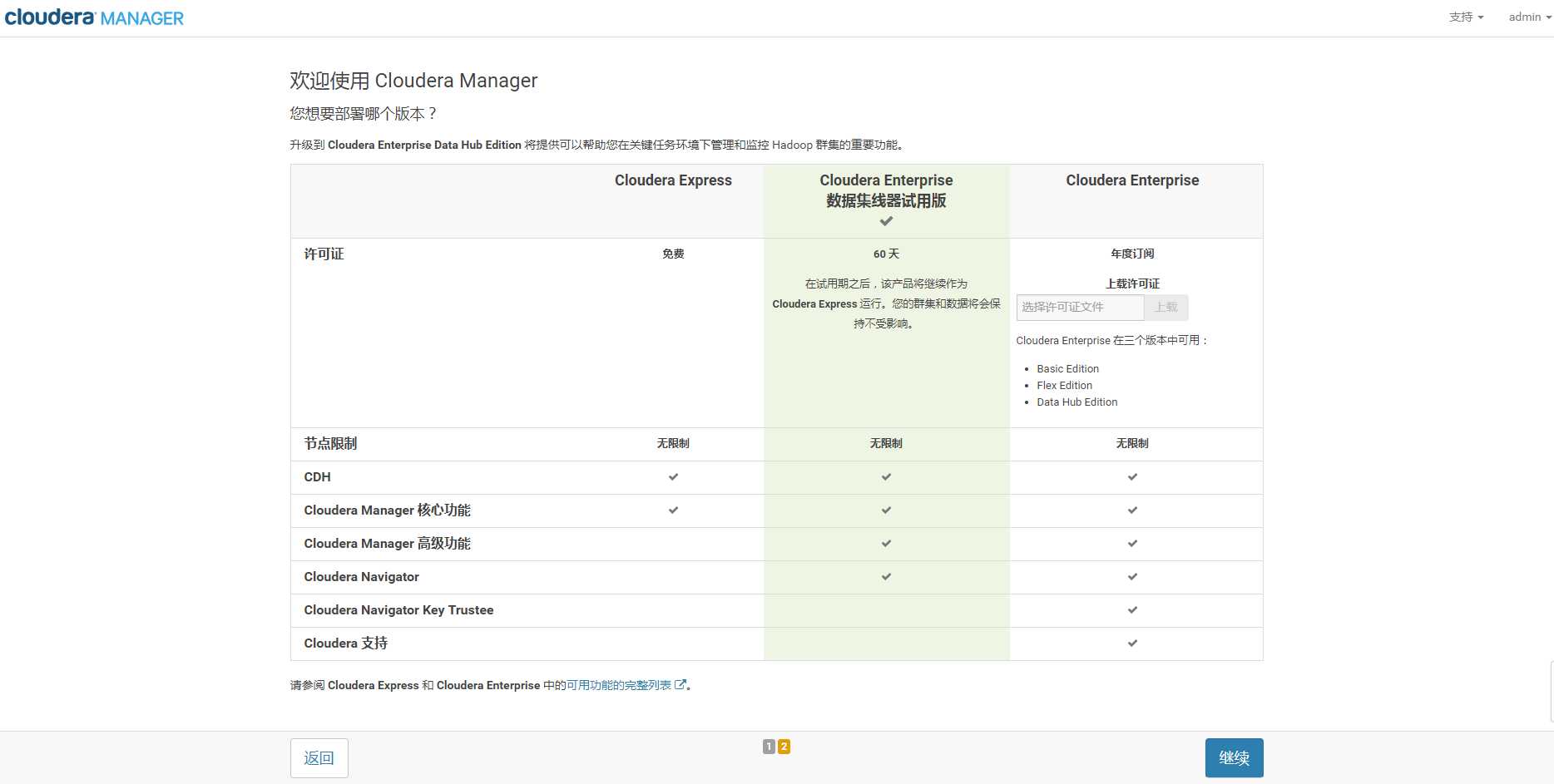
Task: Click 核心功能 checkmark in Cloudera Enterprise column
Action: [x=1132, y=510]
